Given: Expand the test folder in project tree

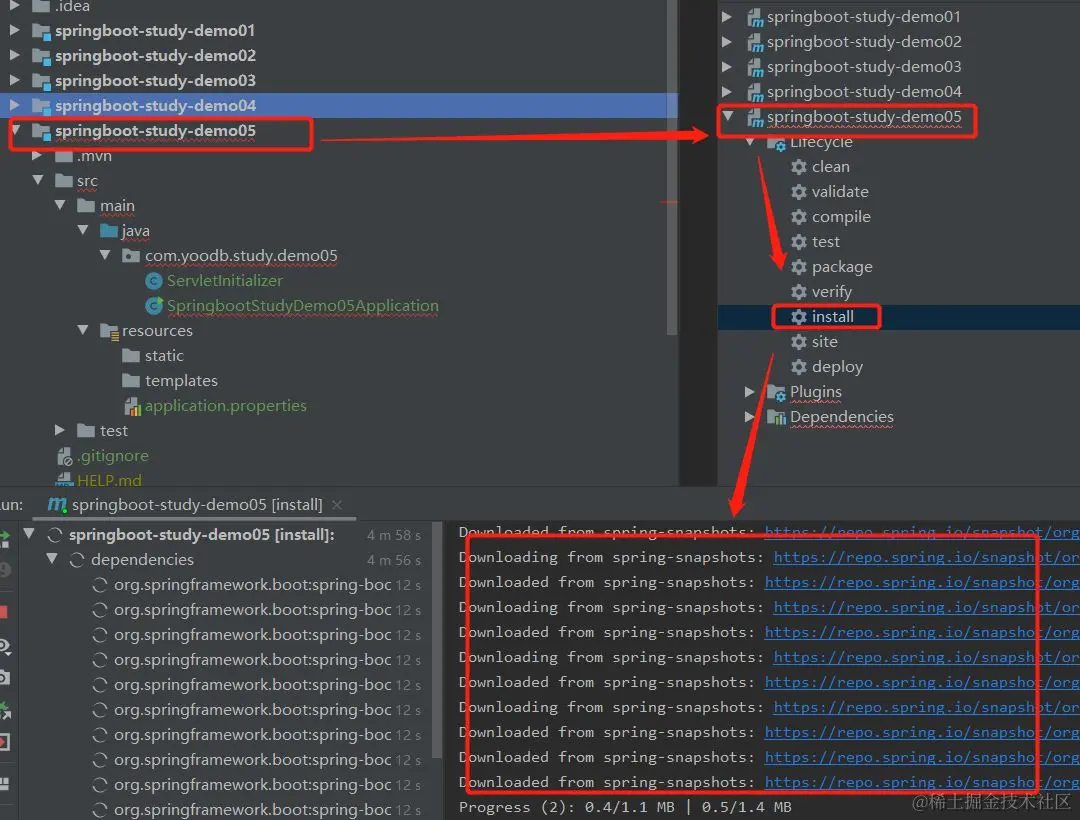Looking at the screenshot, I should [x=60, y=430].
